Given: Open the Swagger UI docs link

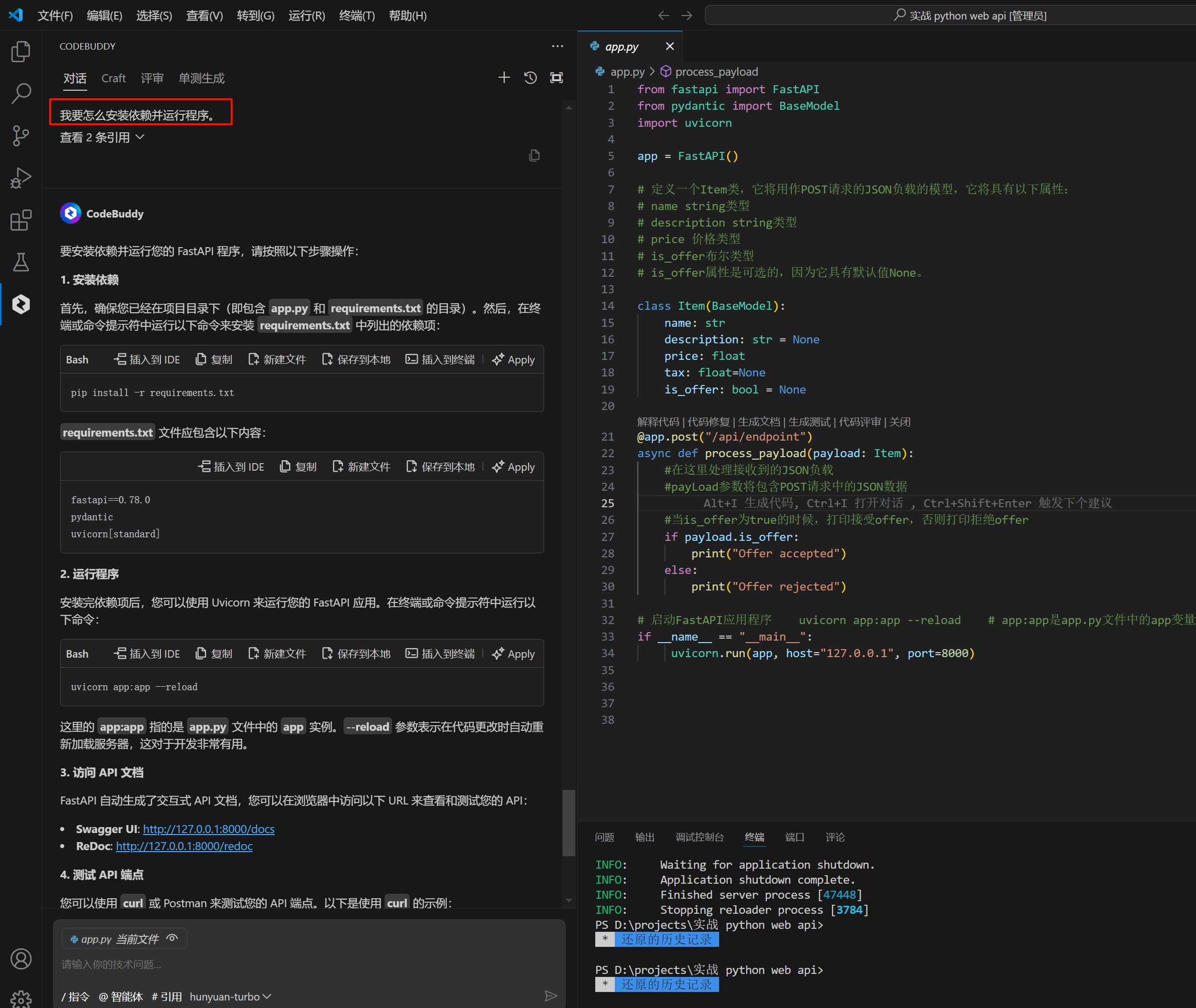Looking at the screenshot, I should [x=209, y=829].
